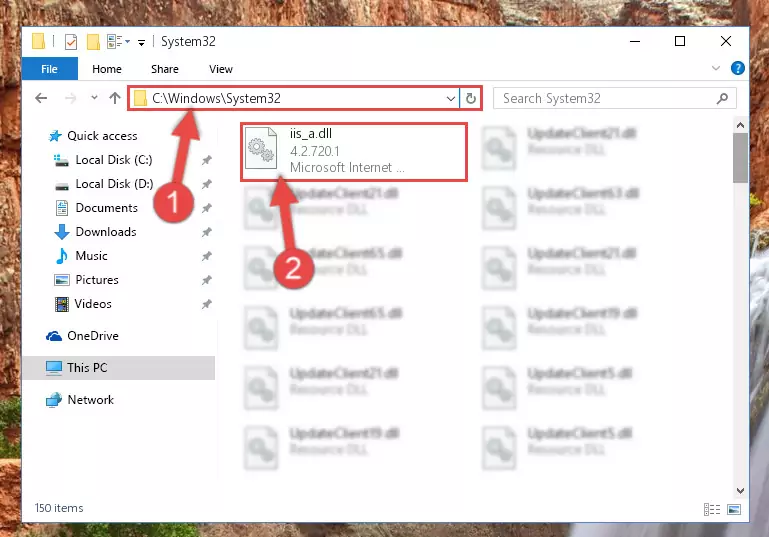
Task: Click the pin icon beside Videos
Action: click(x=206, y=305)
